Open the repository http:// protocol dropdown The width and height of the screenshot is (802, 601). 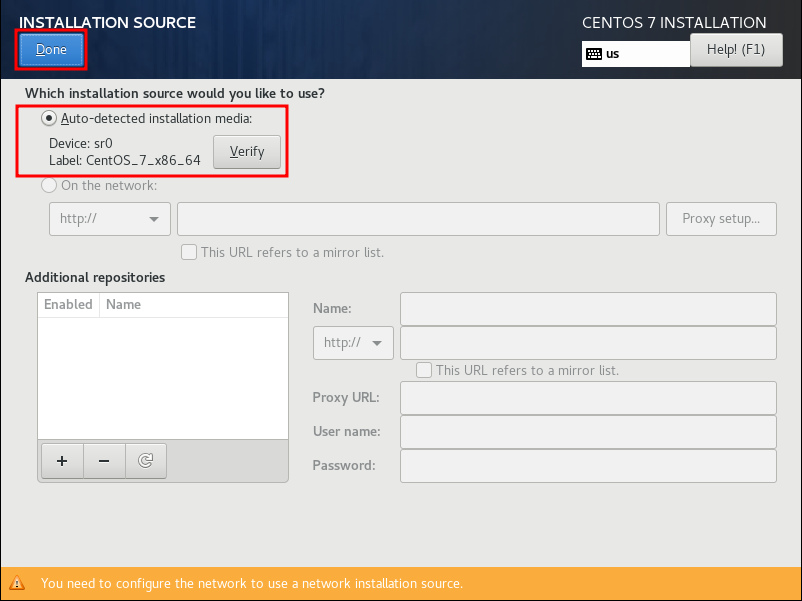tap(353, 343)
